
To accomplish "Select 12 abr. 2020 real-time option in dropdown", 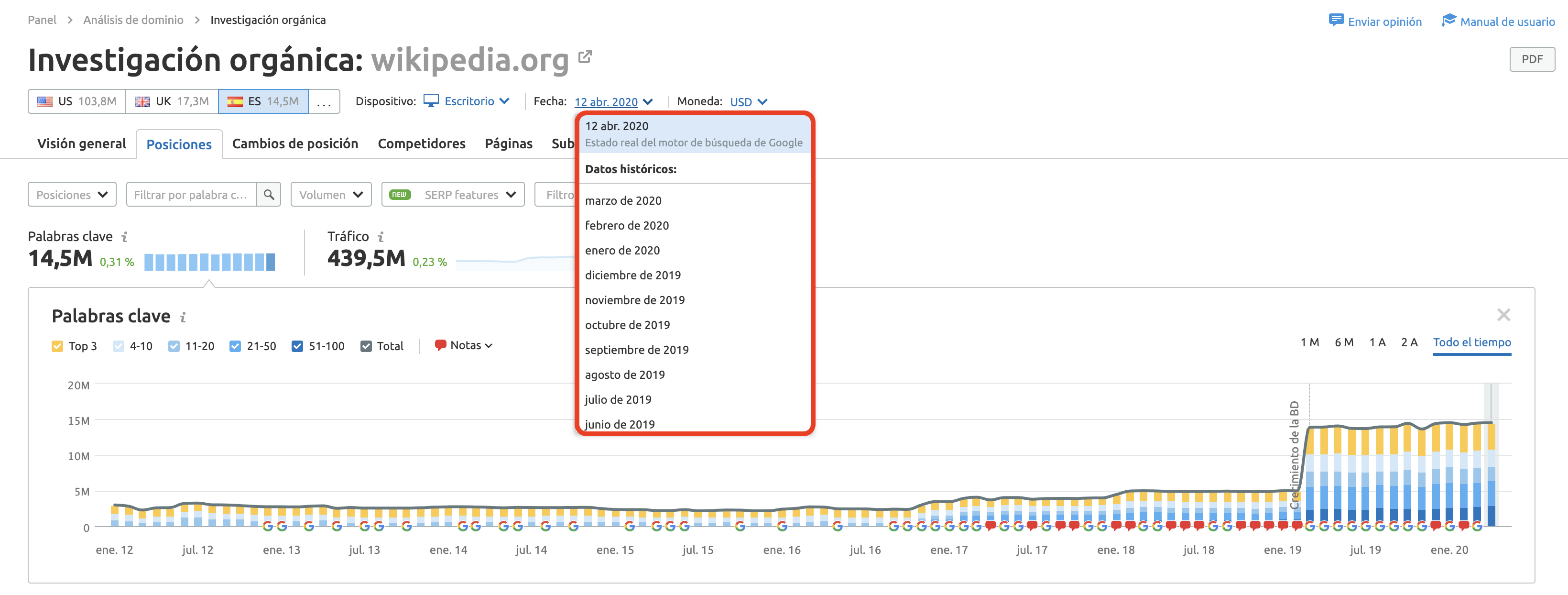I will point(694,134).
